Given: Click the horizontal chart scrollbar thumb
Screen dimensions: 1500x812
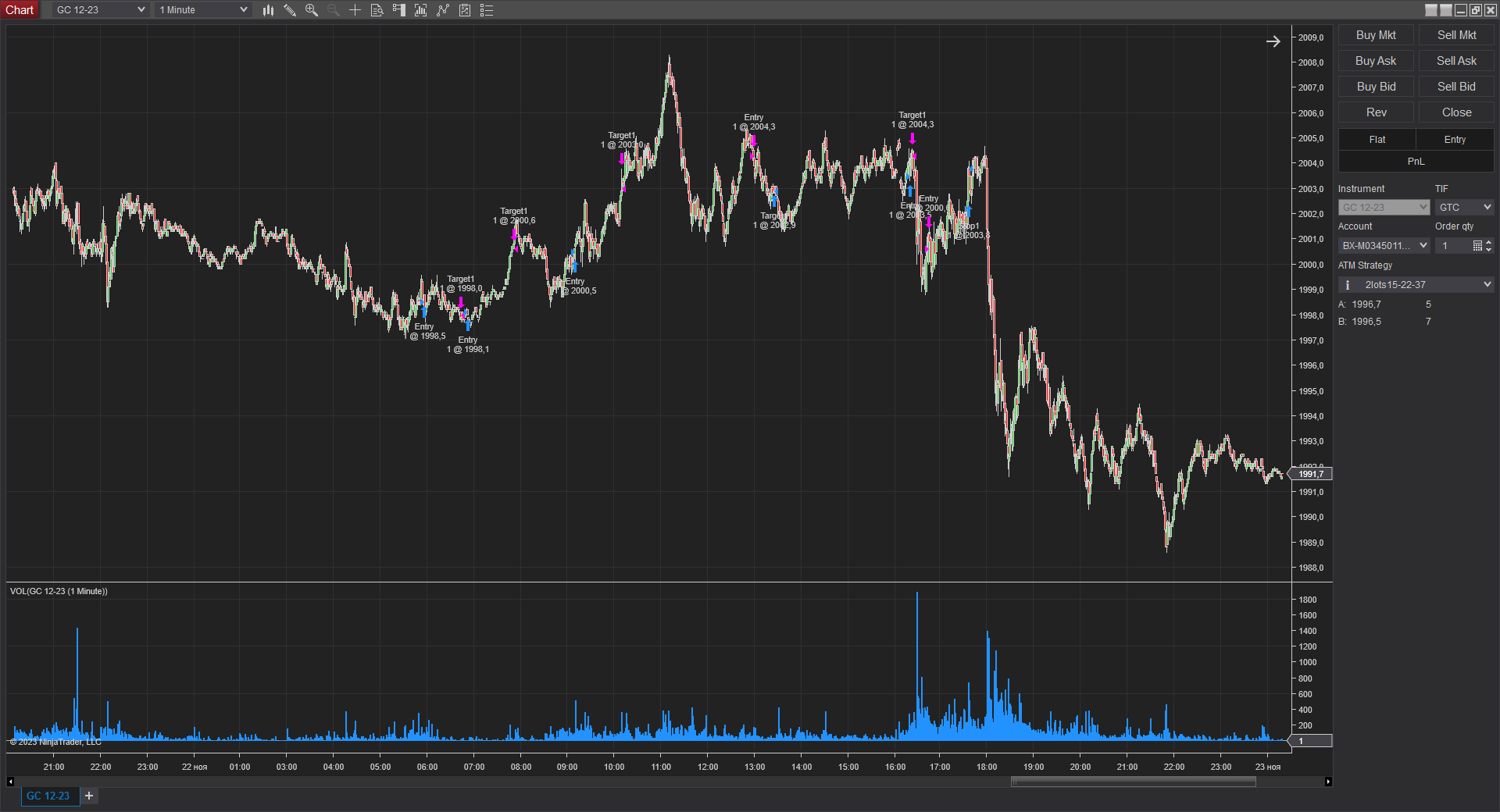Looking at the screenshot, I should pyautogui.click(x=1133, y=782).
